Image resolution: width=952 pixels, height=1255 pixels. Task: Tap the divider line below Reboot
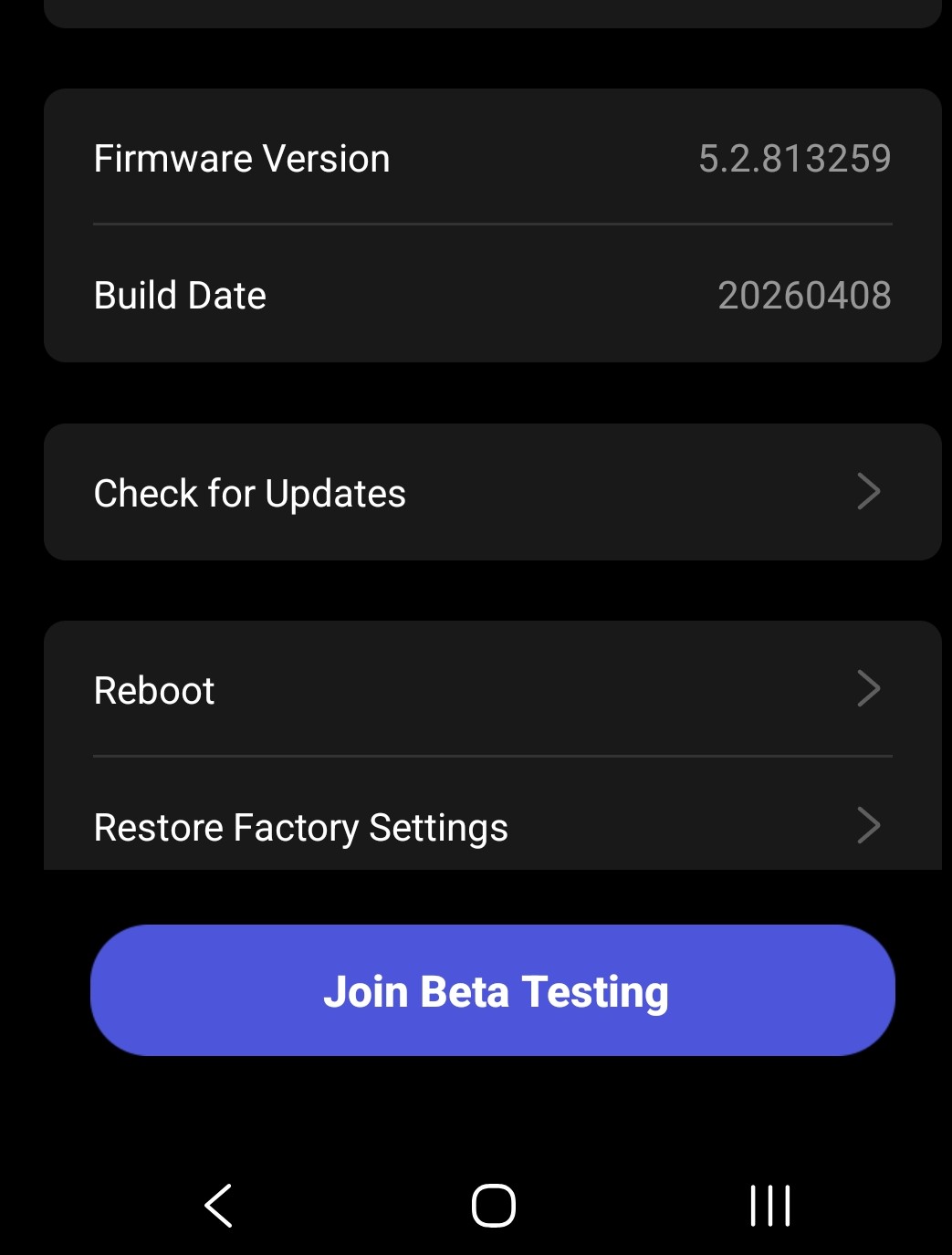[493, 756]
